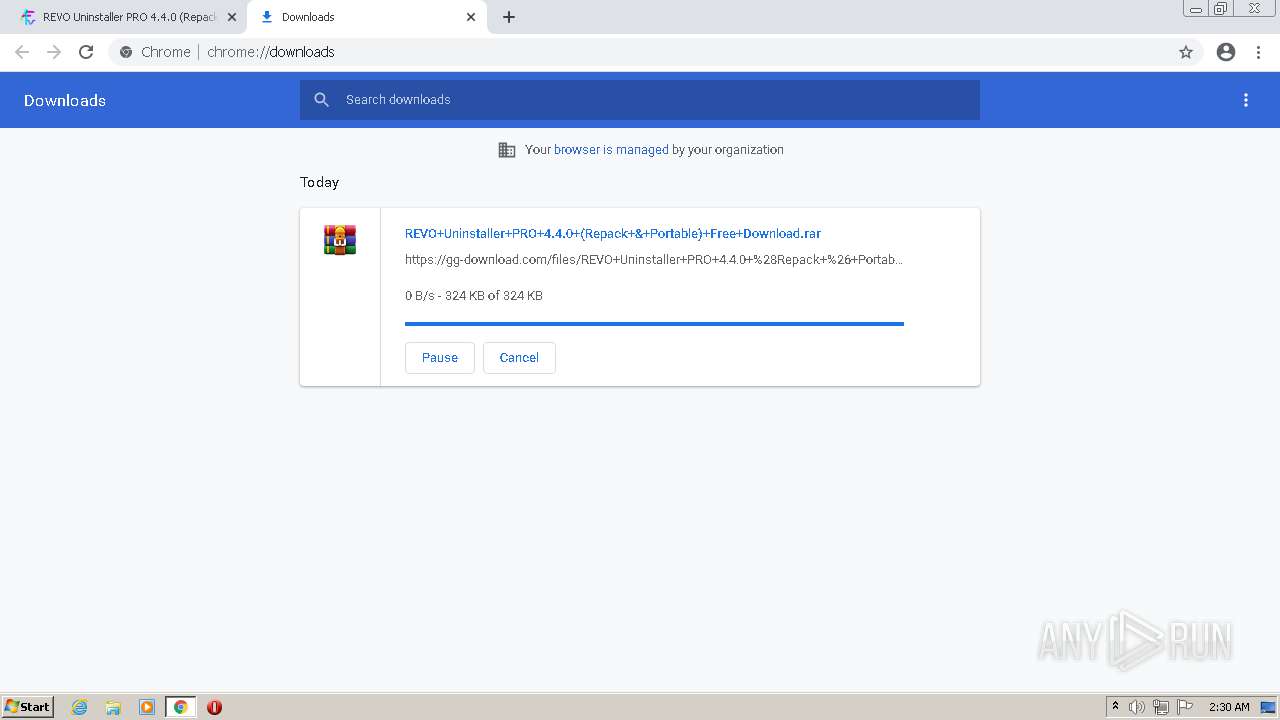Click the browser forward arrow
This screenshot has height=720, width=1280.
(x=54, y=52)
